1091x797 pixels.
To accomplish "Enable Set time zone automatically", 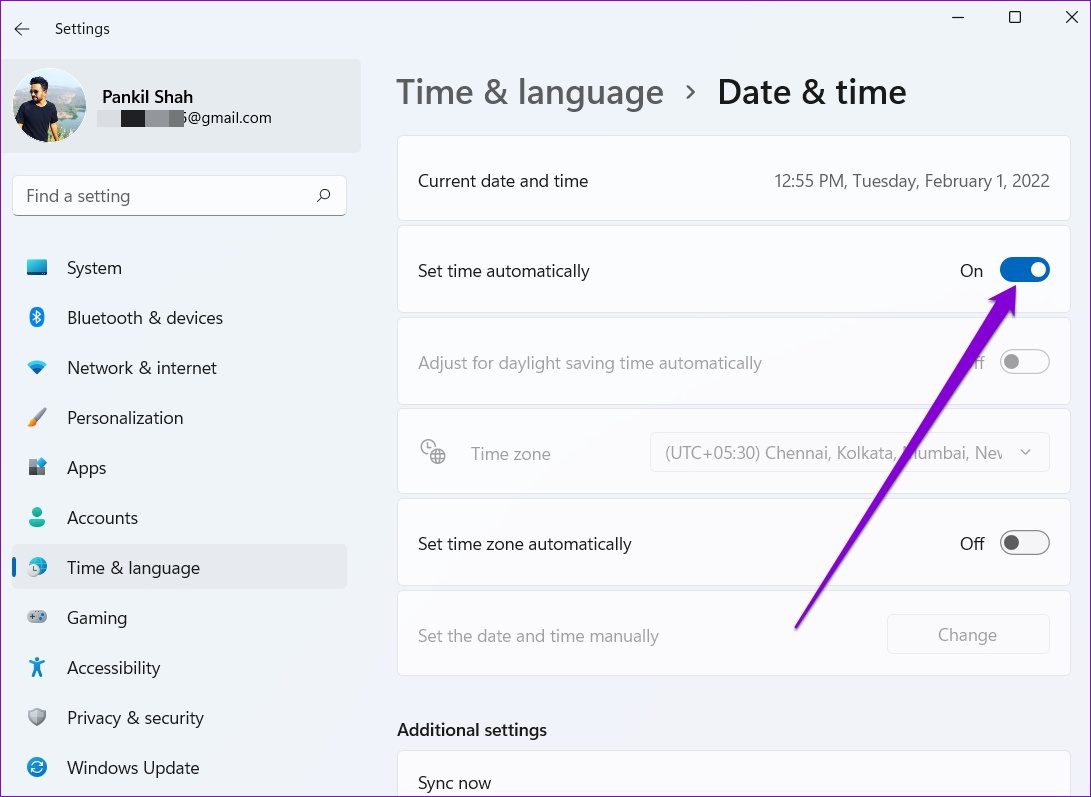I will (1024, 542).
